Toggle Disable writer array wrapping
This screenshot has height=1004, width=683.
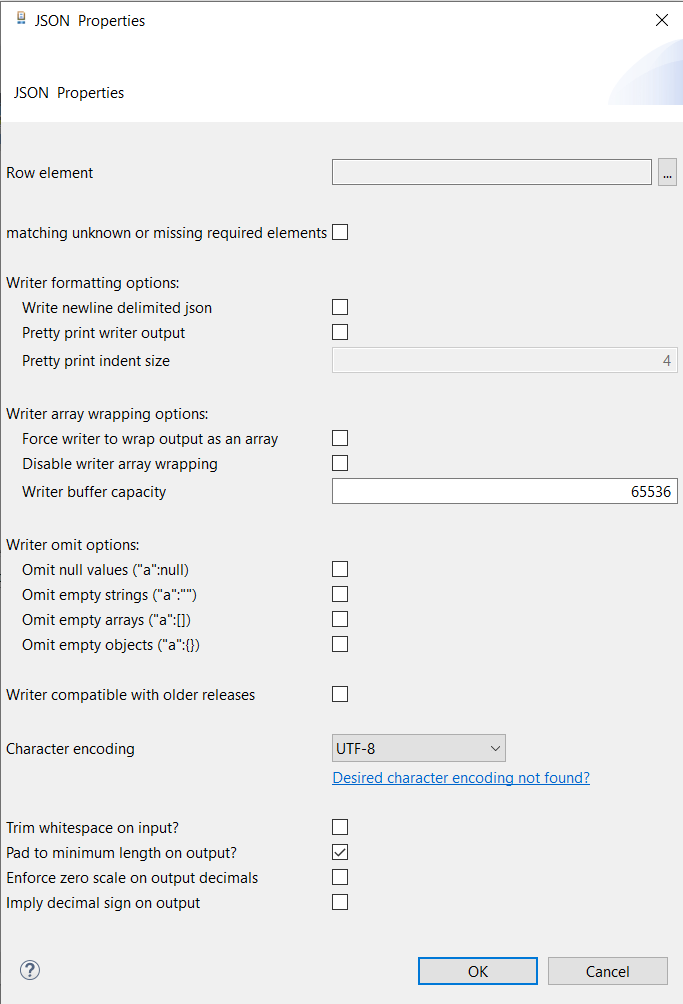[340, 463]
